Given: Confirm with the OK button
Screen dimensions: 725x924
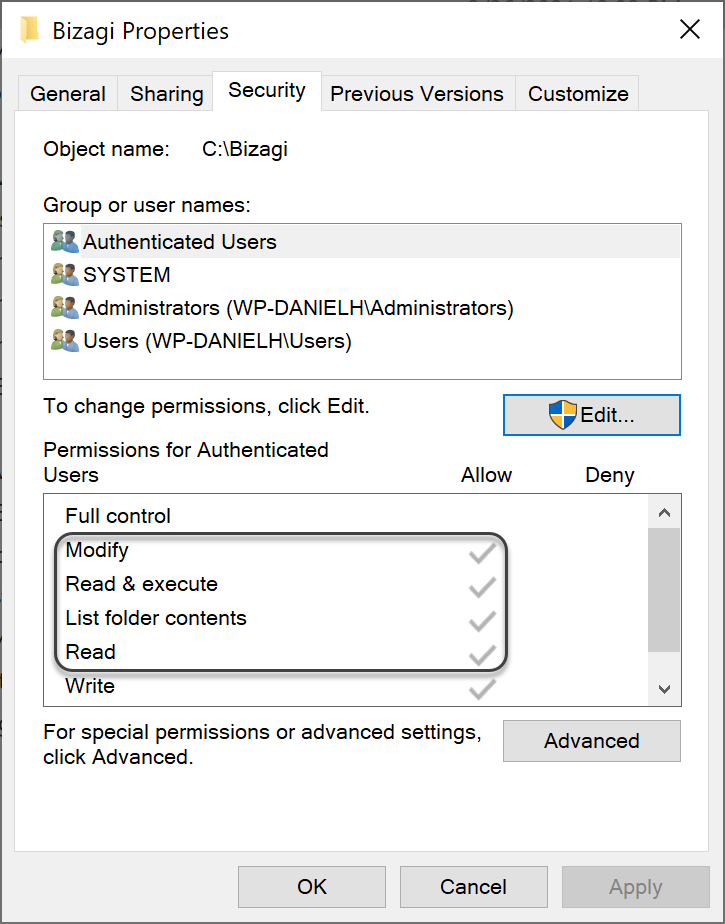Looking at the screenshot, I should pyautogui.click(x=312, y=887).
